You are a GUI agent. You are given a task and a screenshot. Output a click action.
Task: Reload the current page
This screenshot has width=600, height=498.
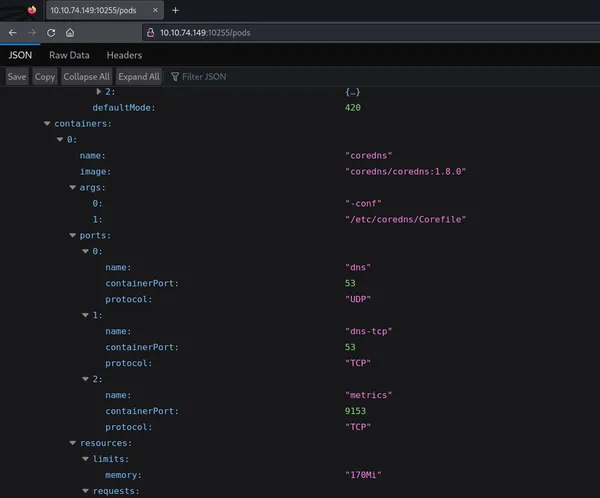click(x=51, y=32)
